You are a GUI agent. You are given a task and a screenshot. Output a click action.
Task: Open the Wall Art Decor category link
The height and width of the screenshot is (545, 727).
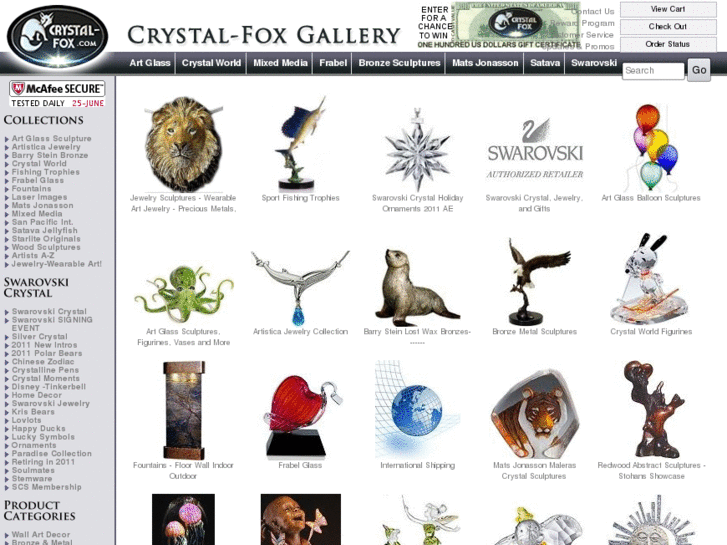pyautogui.click(x=41, y=535)
